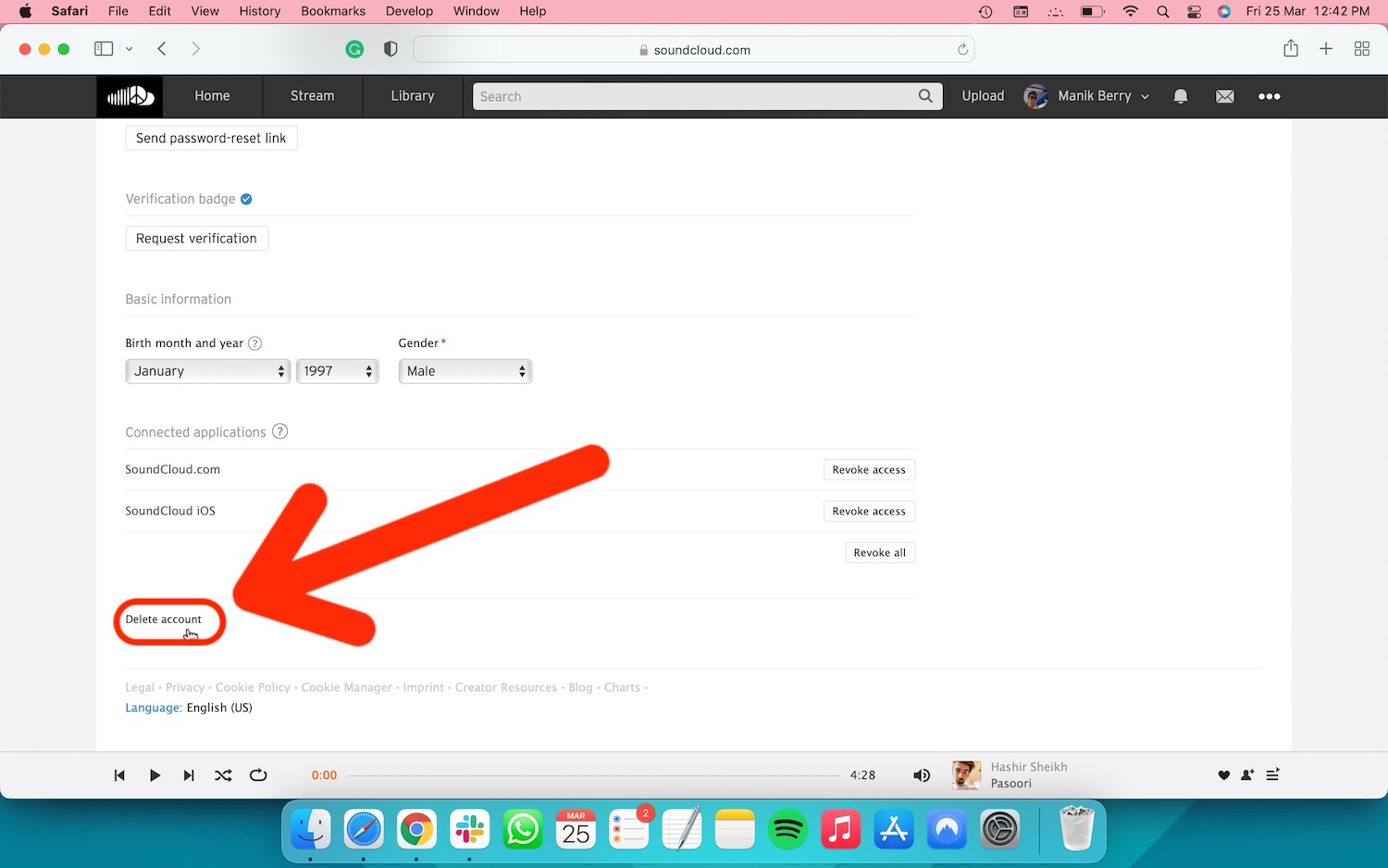This screenshot has width=1388, height=868.
Task: Open the Gender dropdown showing Male
Action: pos(465,371)
